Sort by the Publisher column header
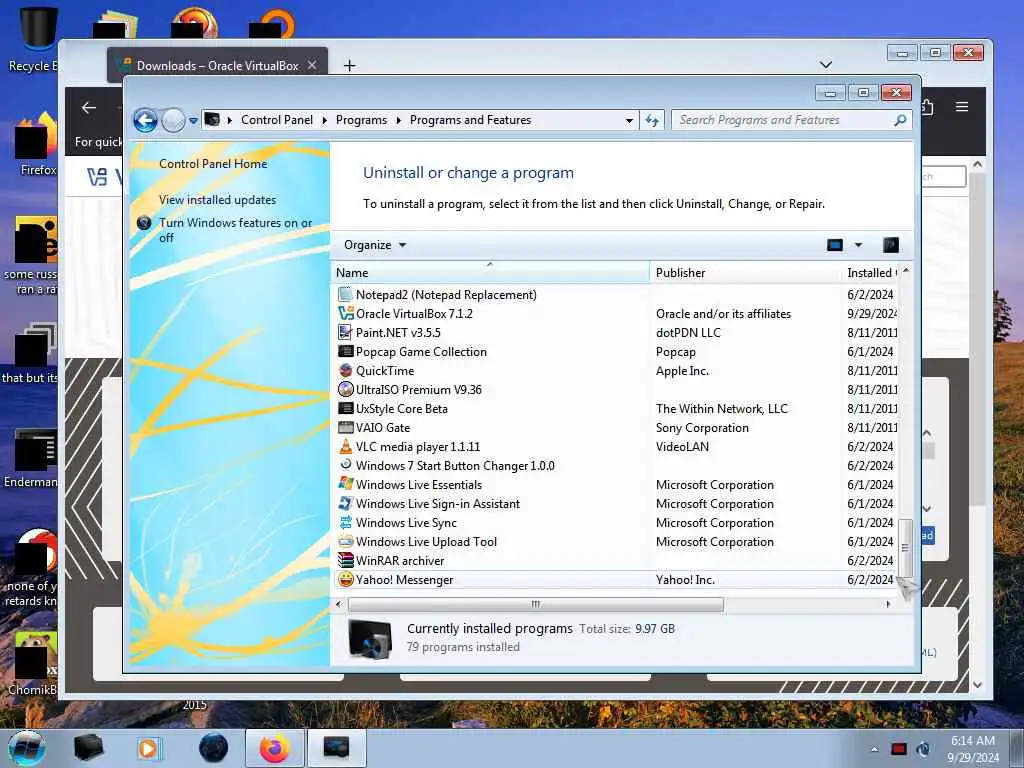 tap(746, 272)
